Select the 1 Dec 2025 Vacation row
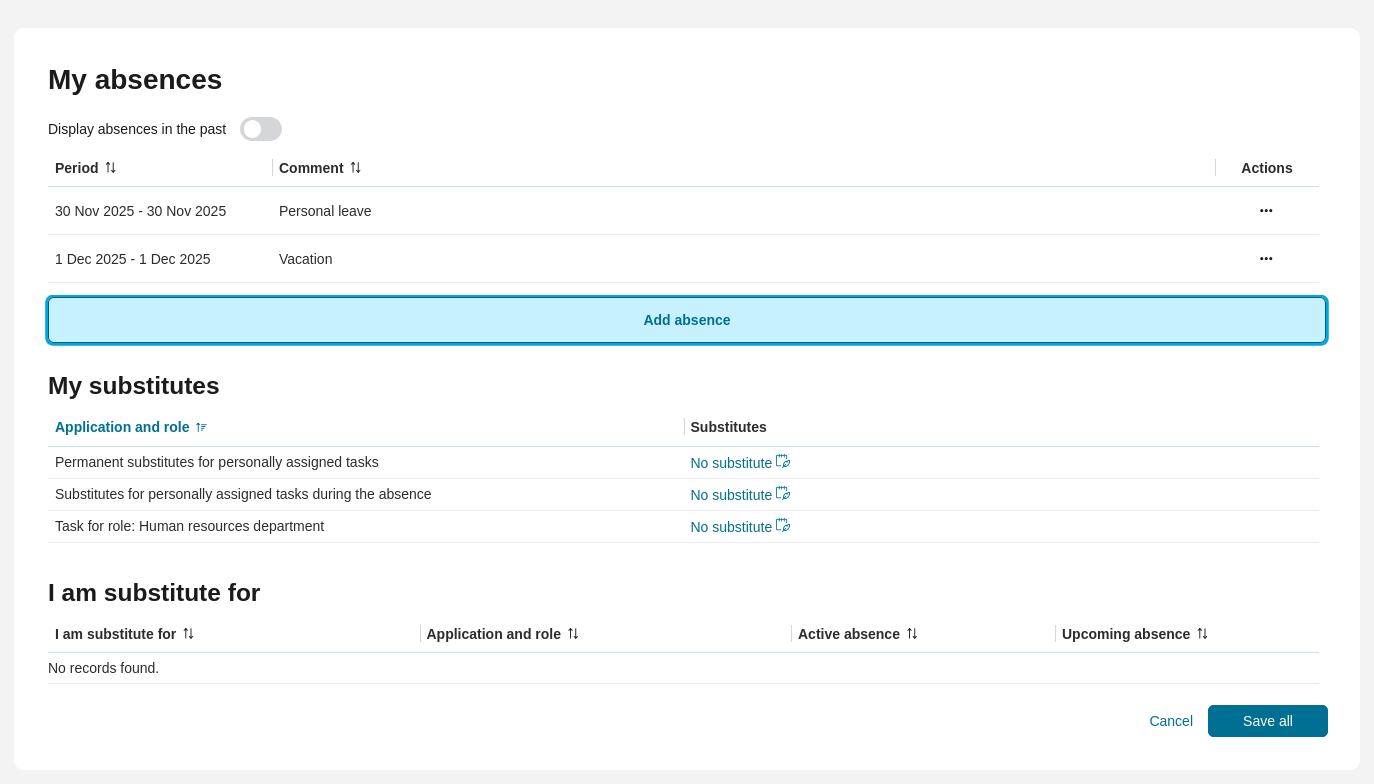Image resolution: width=1374 pixels, height=784 pixels. 133,259
